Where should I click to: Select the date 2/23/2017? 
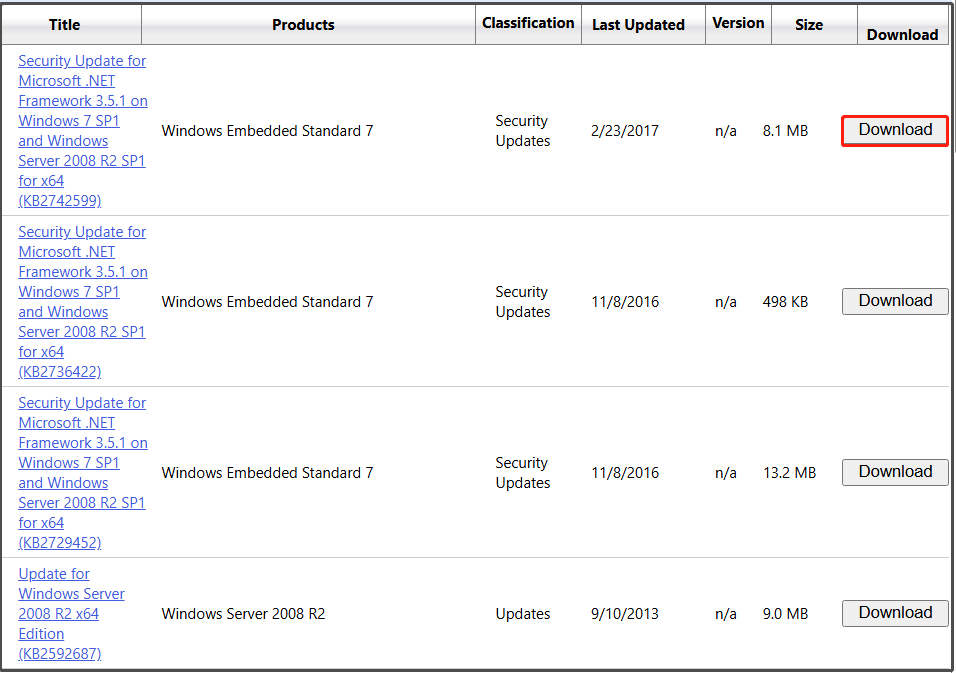625,131
